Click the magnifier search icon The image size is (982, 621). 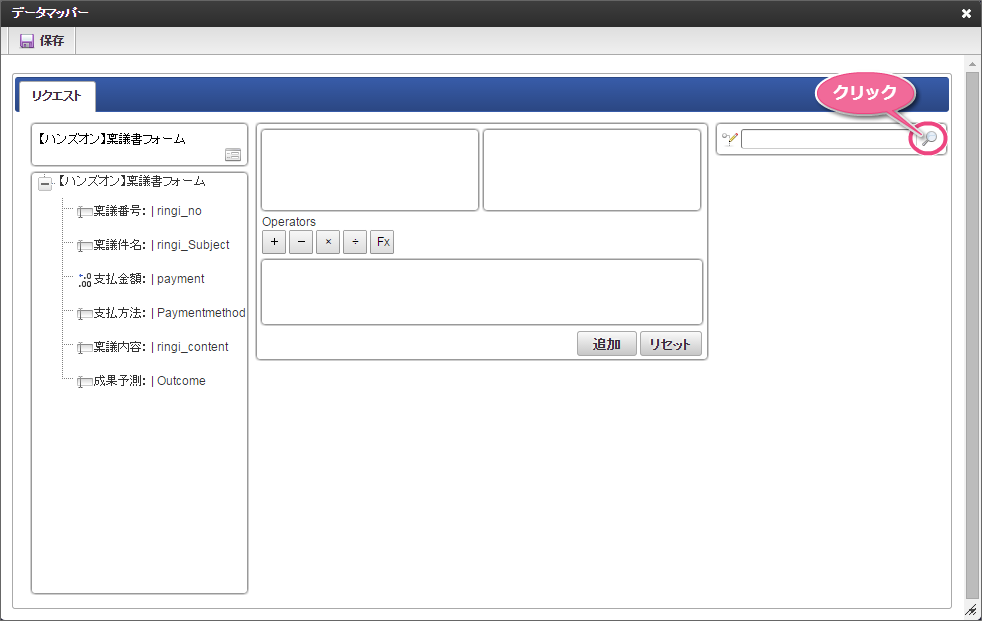(x=929, y=138)
